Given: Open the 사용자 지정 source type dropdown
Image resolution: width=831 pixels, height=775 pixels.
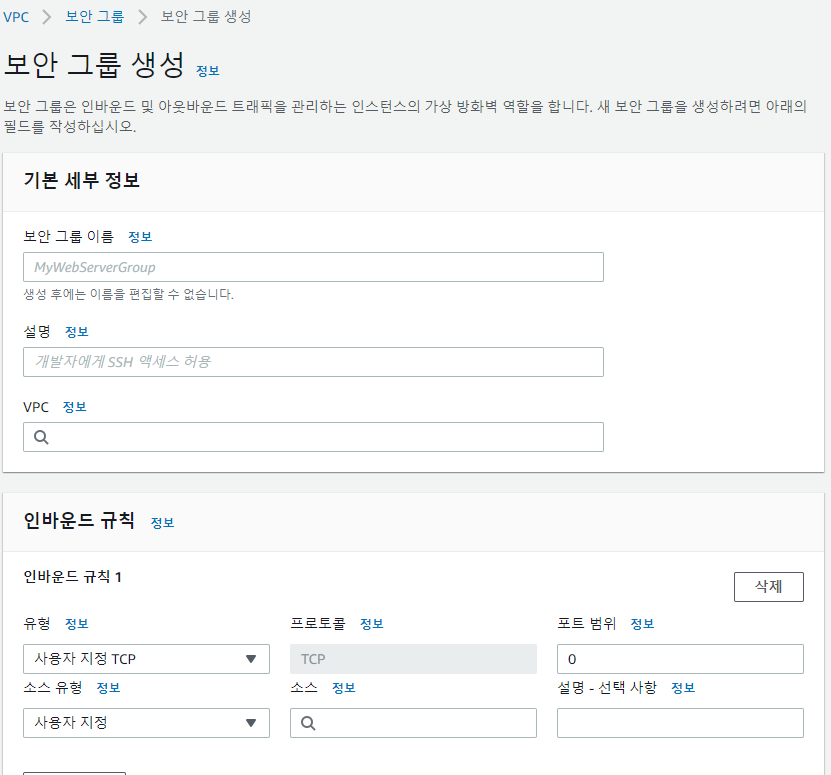Looking at the screenshot, I should pyautogui.click(x=146, y=723).
